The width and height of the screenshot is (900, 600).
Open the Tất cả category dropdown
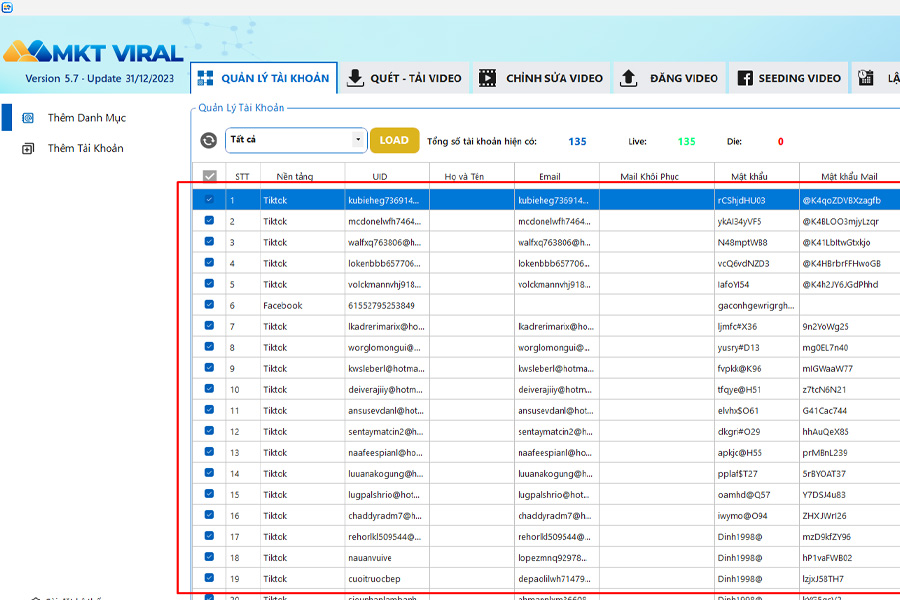[296, 140]
